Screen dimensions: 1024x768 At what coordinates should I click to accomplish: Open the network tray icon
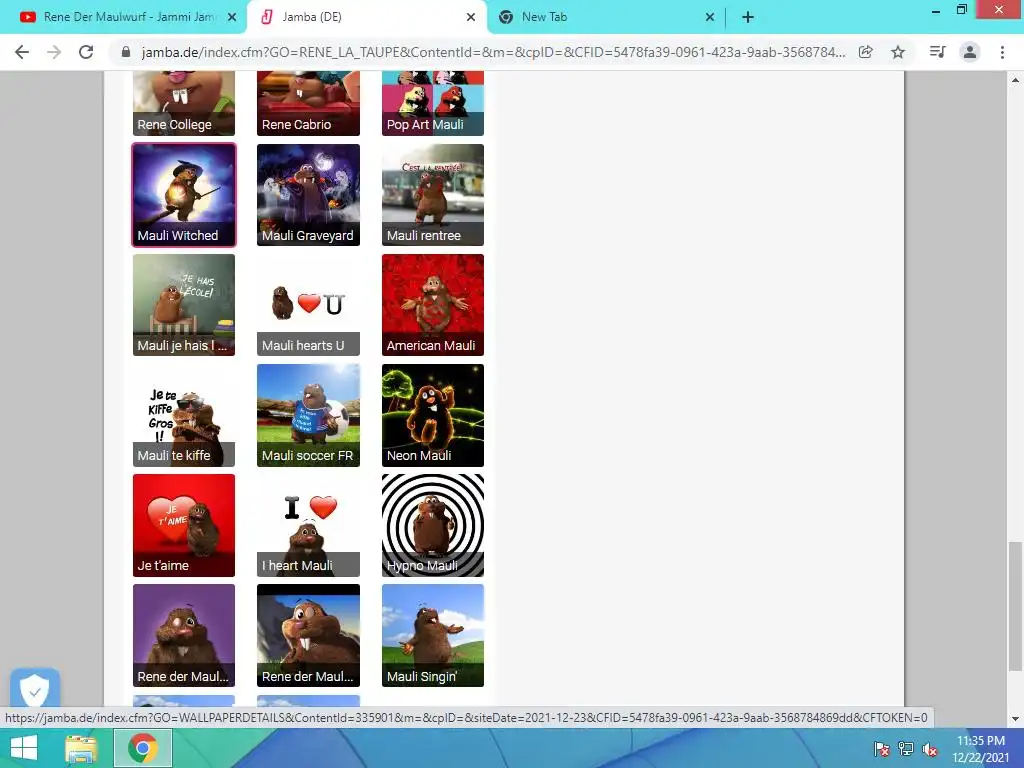[x=906, y=749]
